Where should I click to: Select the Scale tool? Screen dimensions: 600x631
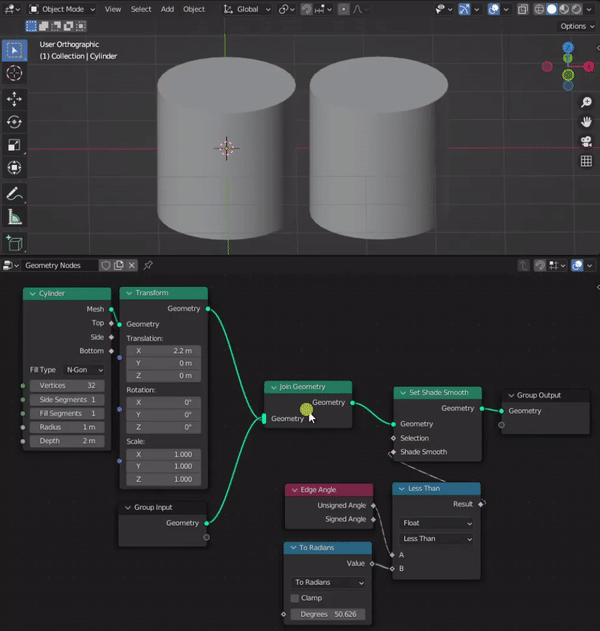click(14, 145)
